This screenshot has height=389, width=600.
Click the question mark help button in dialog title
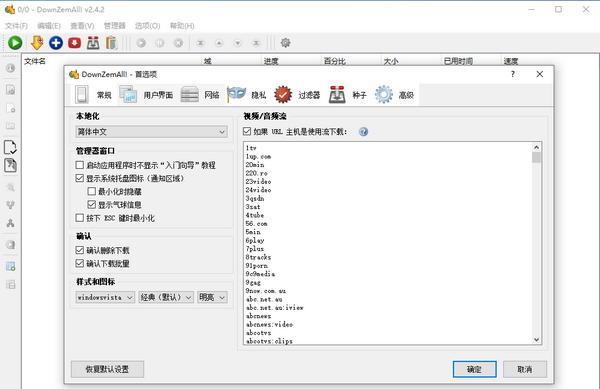[513, 74]
